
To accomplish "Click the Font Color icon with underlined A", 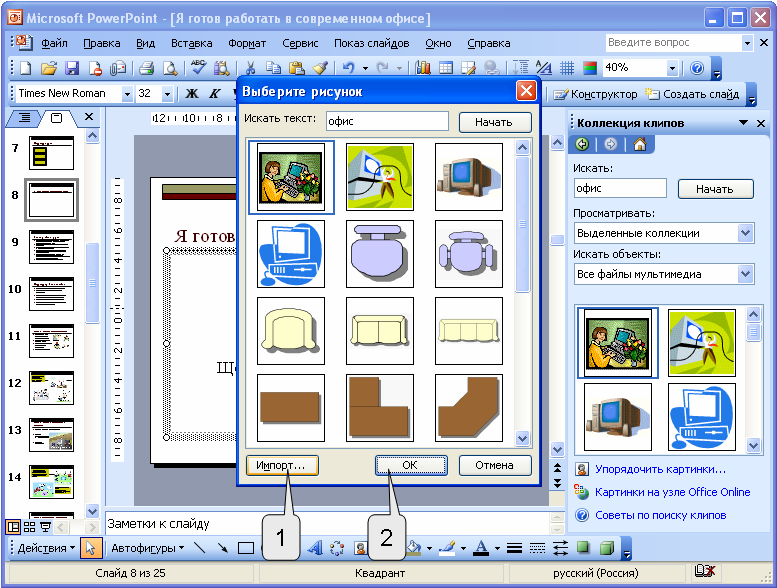I will (481, 548).
